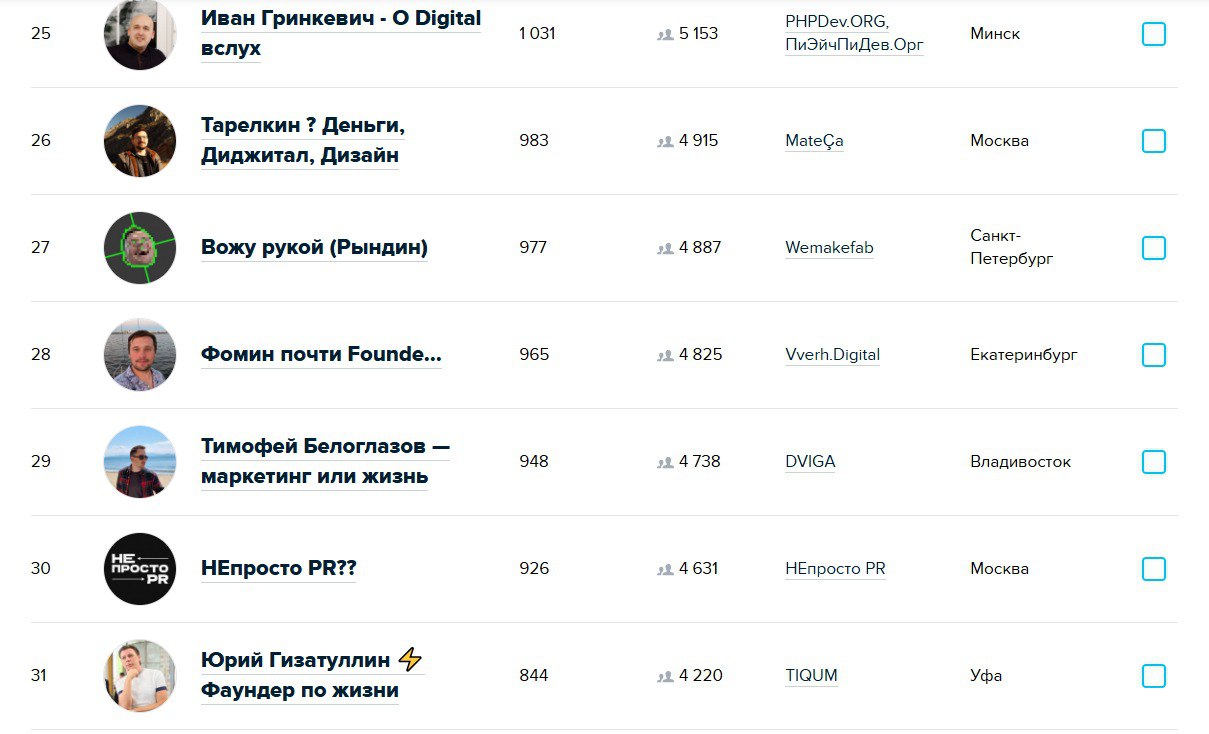Click subscribers icon next to 5 153

665,34
